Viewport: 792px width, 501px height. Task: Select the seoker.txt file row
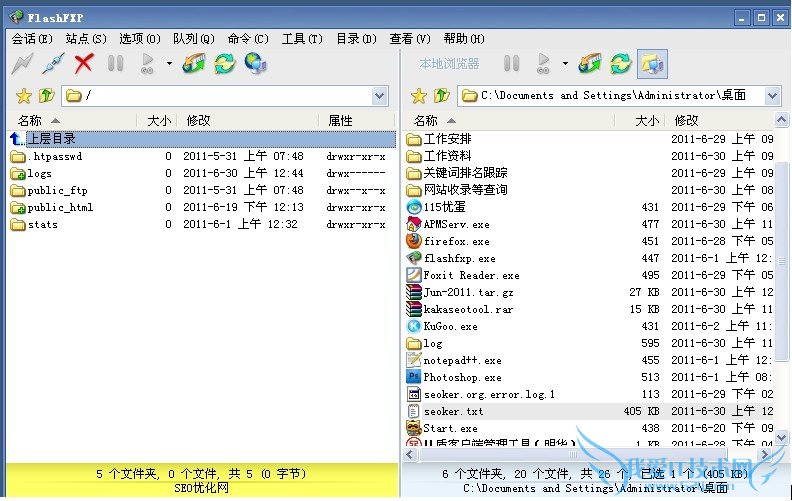coord(589,411)
